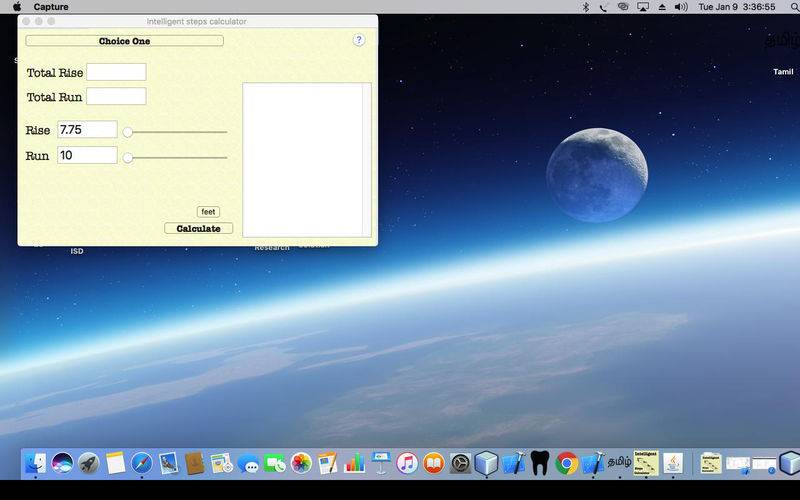Click the Java coffee cup app icon

(673, 463)
